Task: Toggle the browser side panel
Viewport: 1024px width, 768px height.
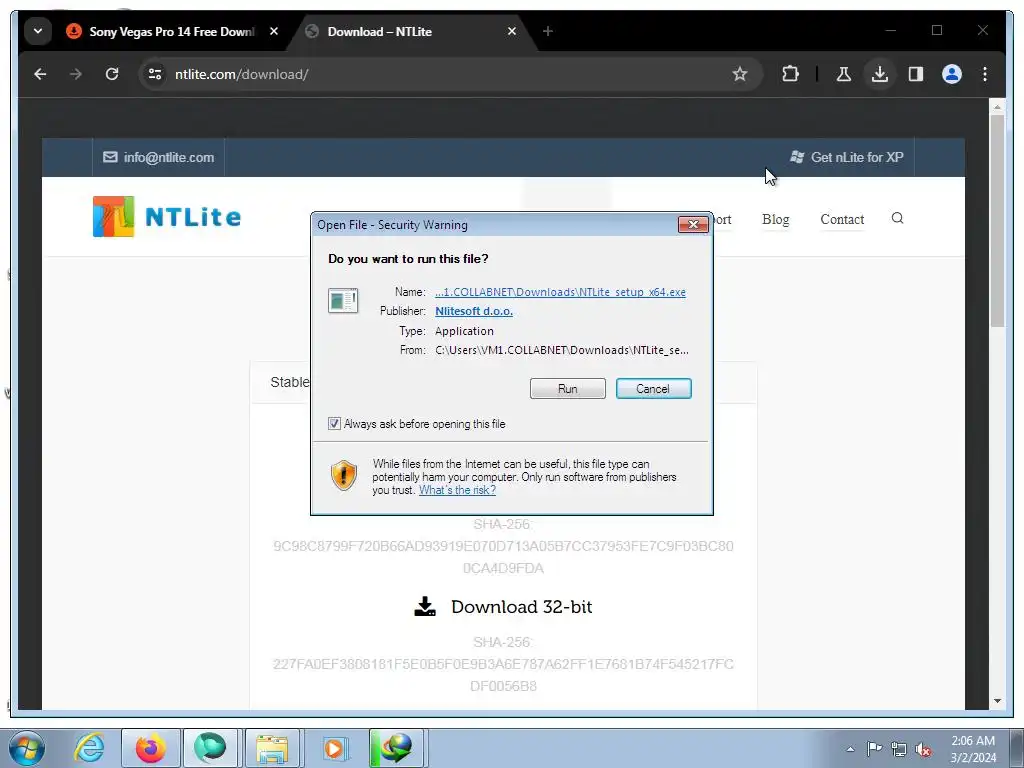Action: 916,74
